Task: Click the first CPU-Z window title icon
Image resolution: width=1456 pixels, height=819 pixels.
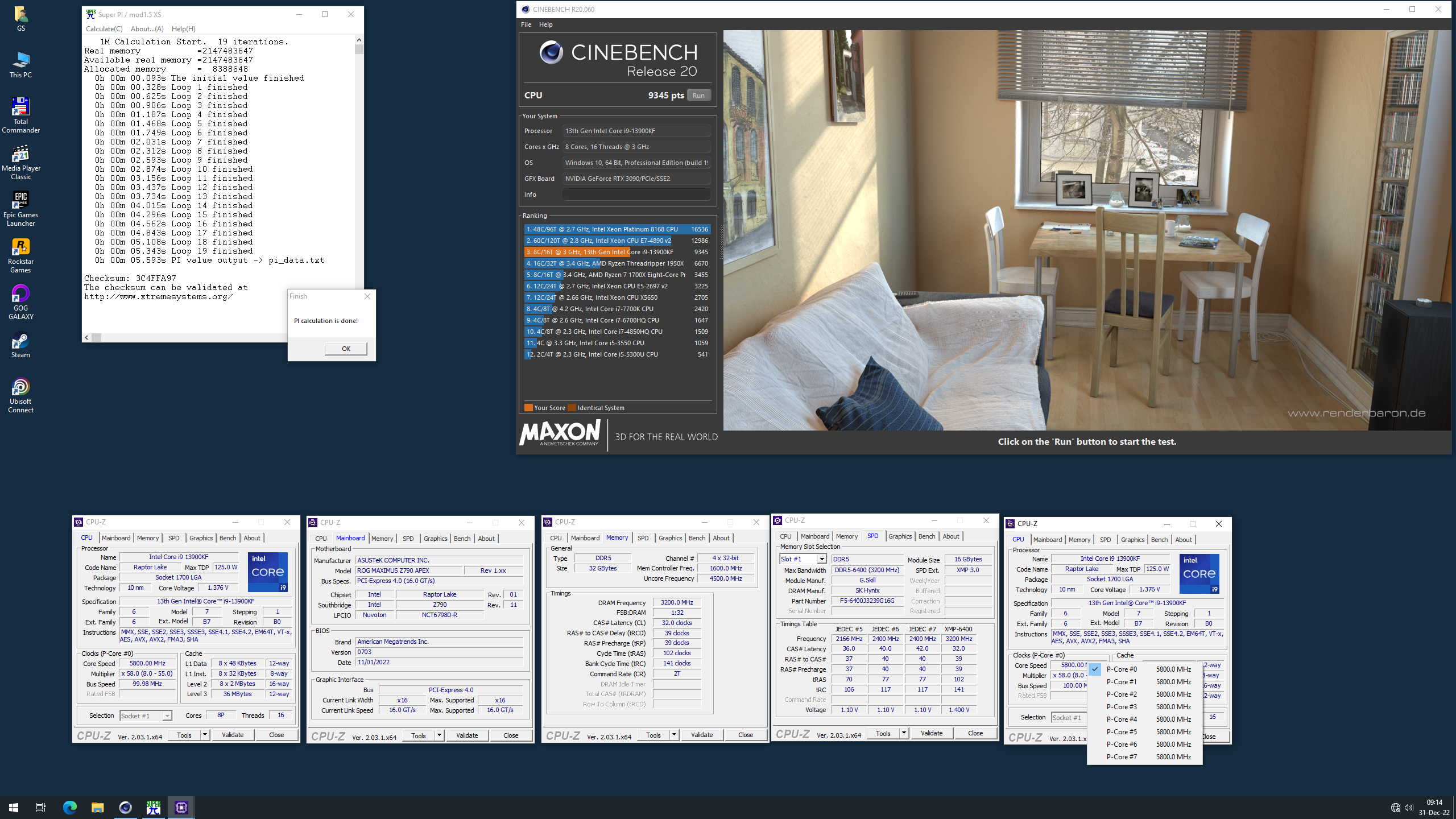Action: pyautogui.click(x=79, y=522)
